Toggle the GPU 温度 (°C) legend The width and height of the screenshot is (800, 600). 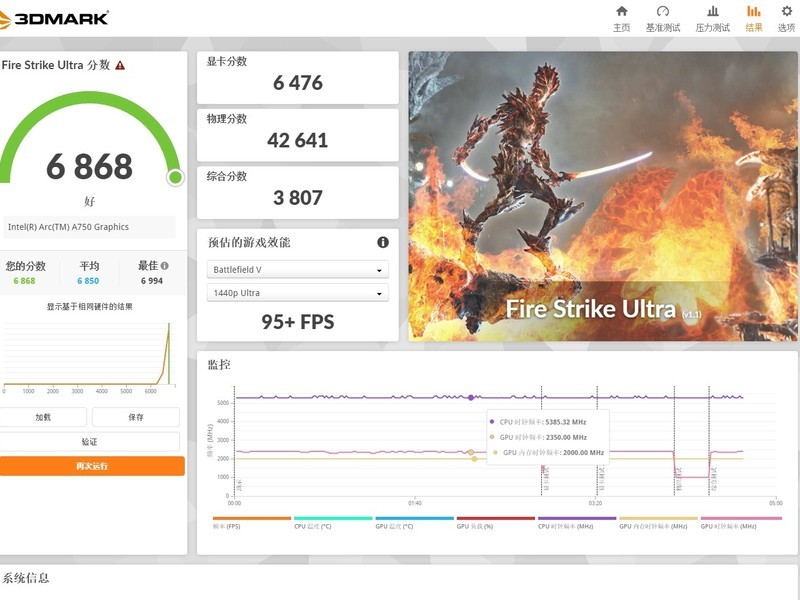(x=414, y=523)
